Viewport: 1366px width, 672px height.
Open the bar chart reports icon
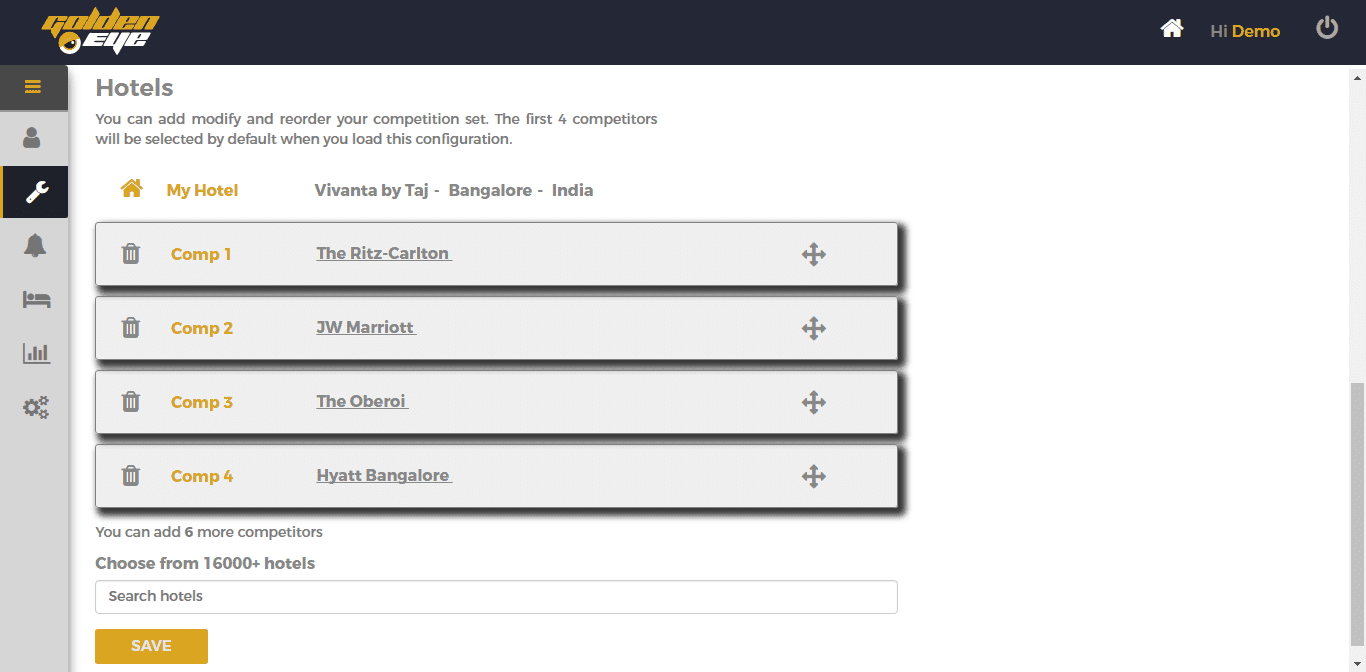coord(36,353)
